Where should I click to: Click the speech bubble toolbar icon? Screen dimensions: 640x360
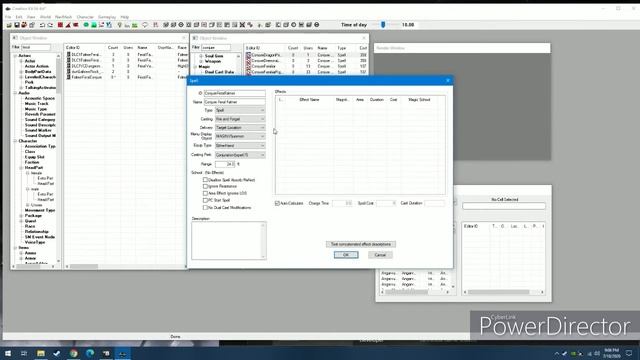[145, 25]
